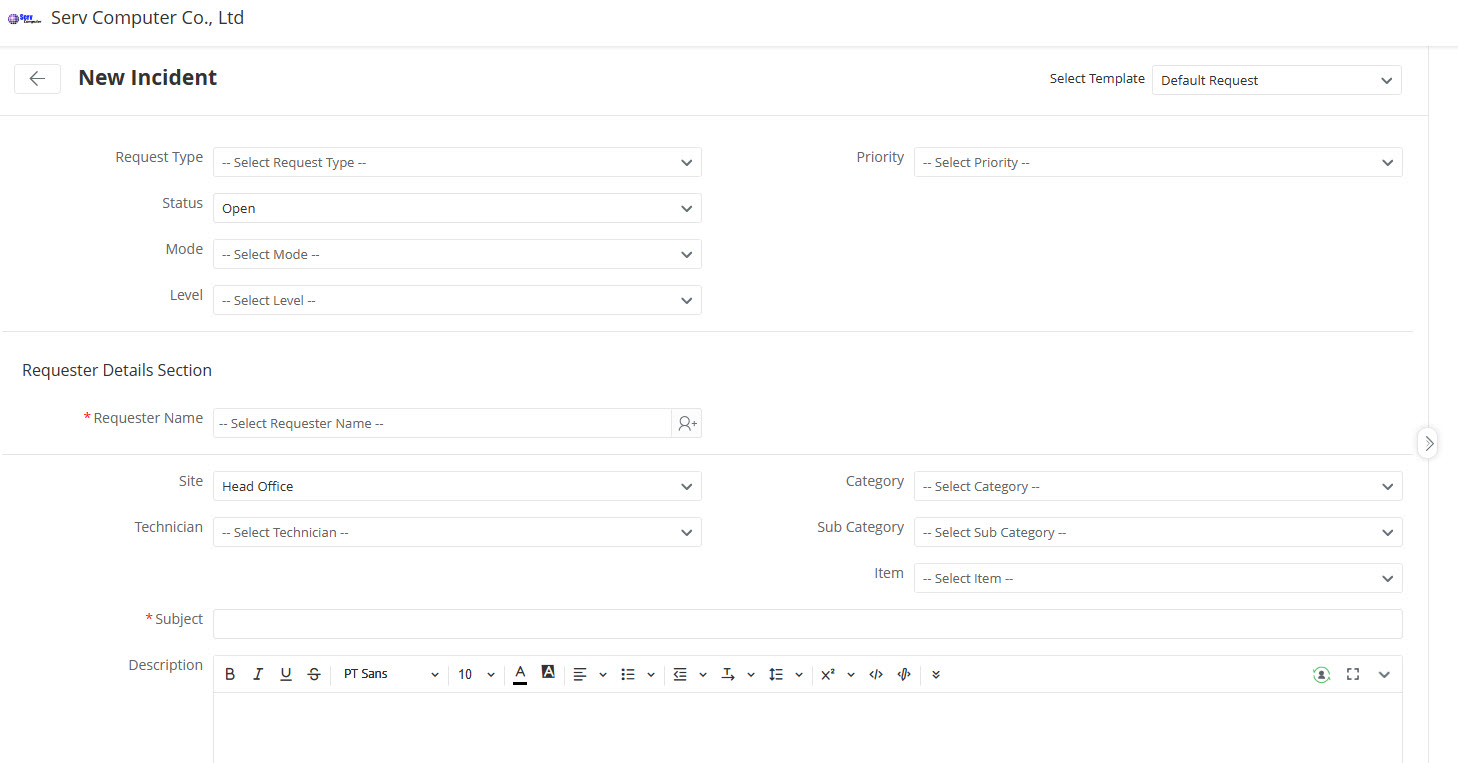Expand the Select Template dropdown
The width and height of the screenshot is (1458, 763).
(x=1276, y=80)
